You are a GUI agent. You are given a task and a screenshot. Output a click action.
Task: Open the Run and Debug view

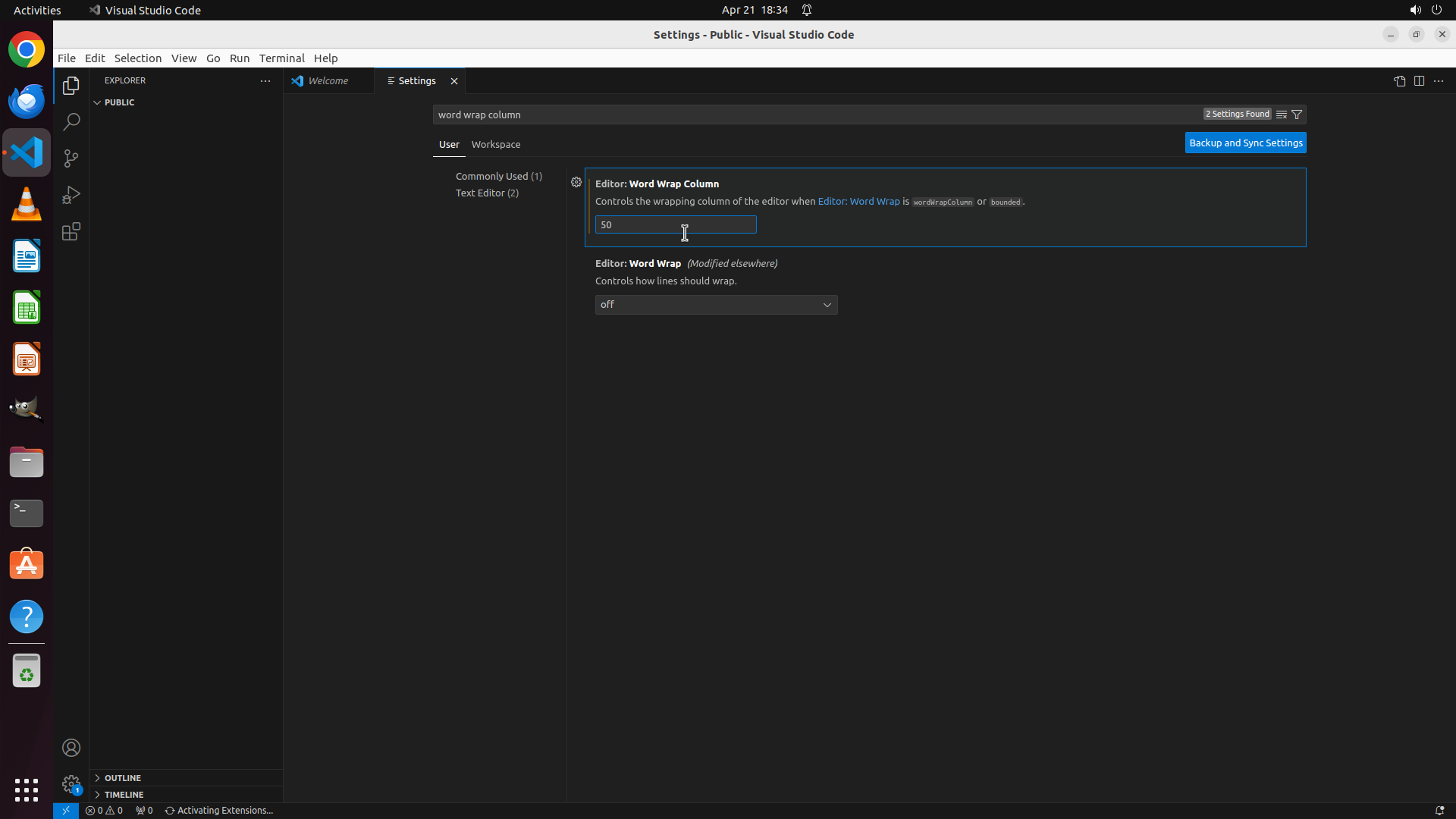coord(71,195)
